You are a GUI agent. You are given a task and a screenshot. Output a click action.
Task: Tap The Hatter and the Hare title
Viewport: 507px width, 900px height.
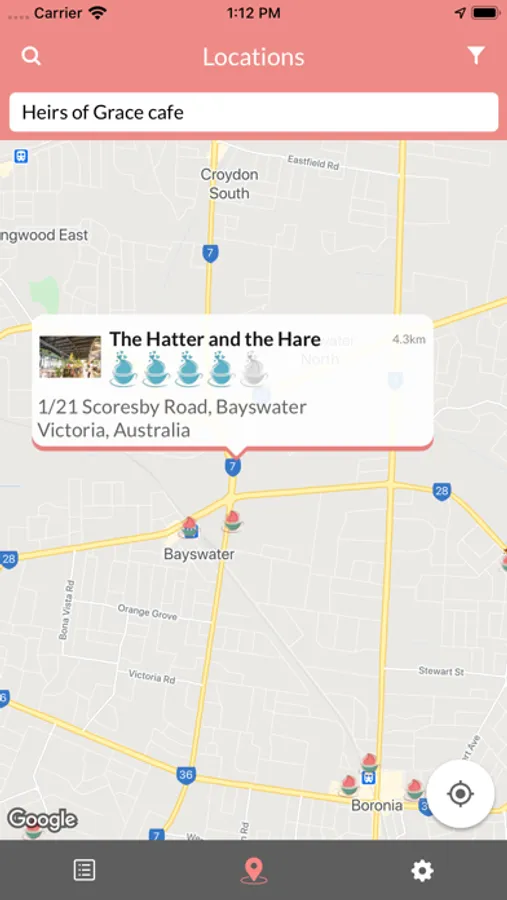coord(215,339)
